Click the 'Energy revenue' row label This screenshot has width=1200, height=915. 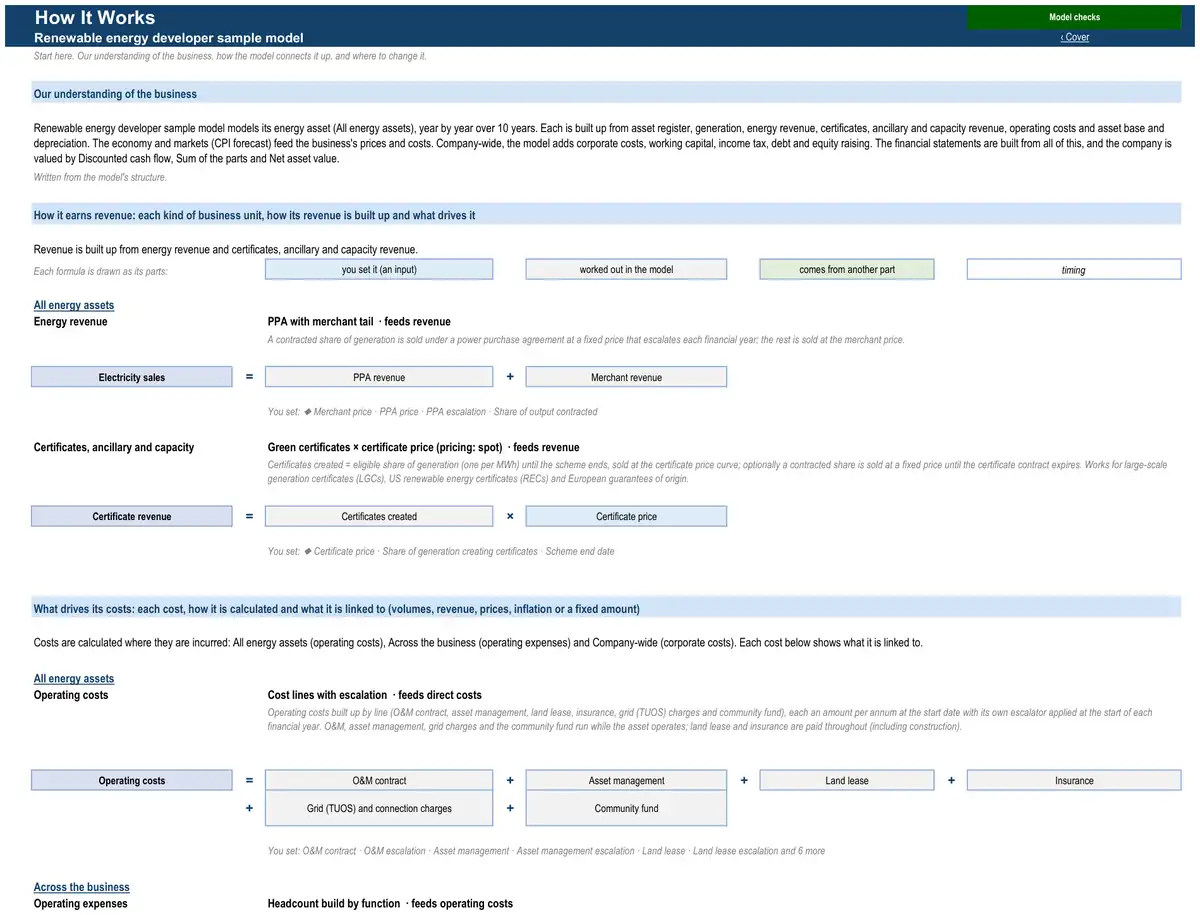tap(71, 322)
